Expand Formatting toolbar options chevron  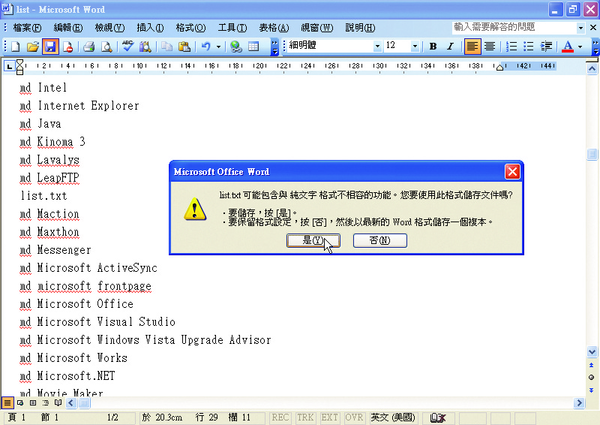click(x=595, y=47)
